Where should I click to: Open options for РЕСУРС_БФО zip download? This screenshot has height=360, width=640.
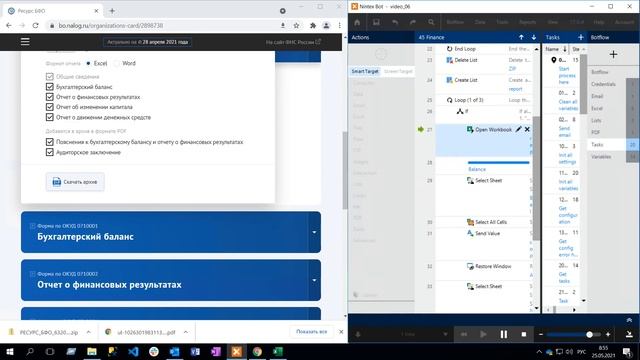pos(89,332)
